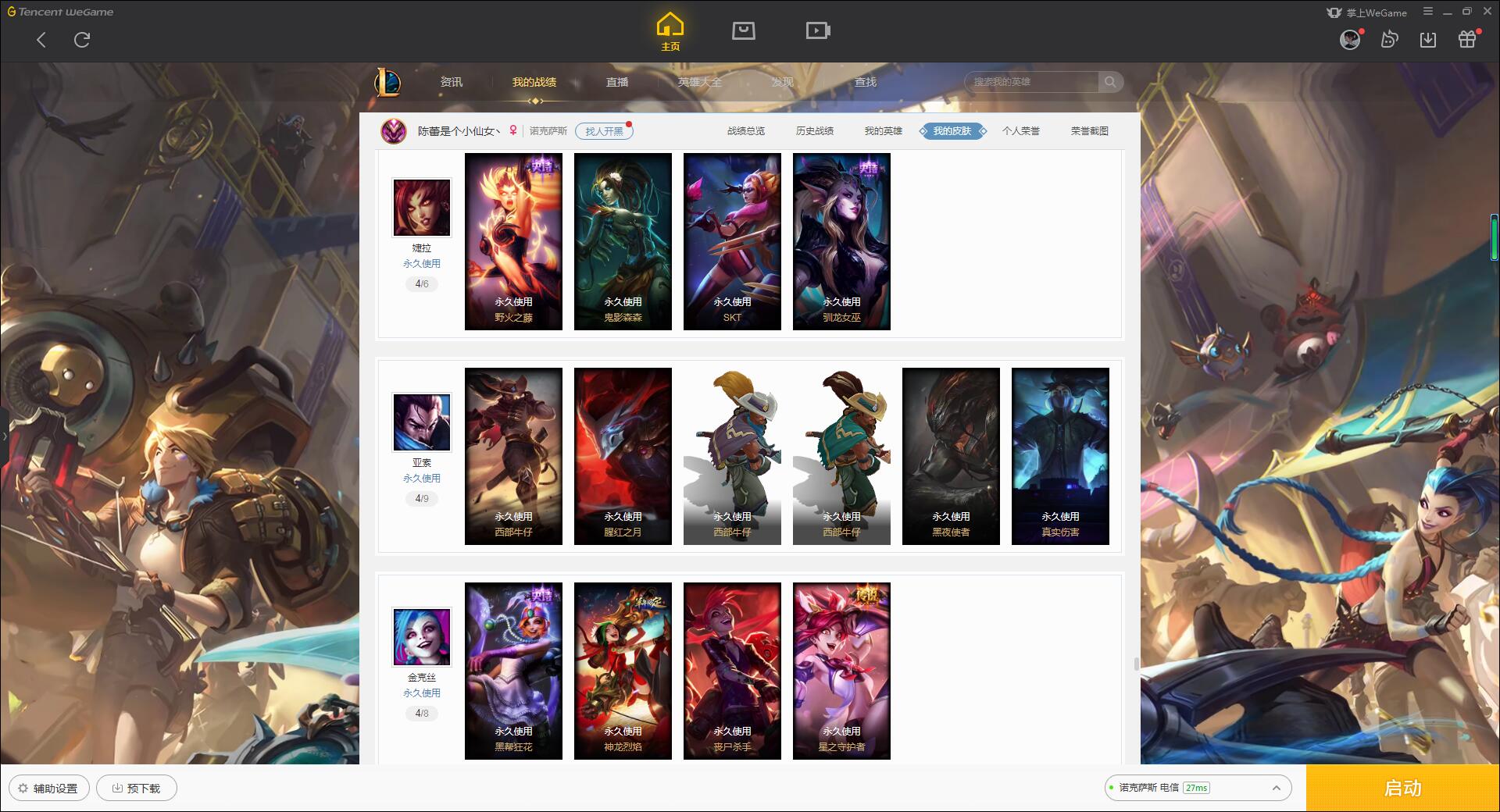Open the 黑帮狂花 skin card
The height and width of the screenshot is (812, 1500).
513,671
